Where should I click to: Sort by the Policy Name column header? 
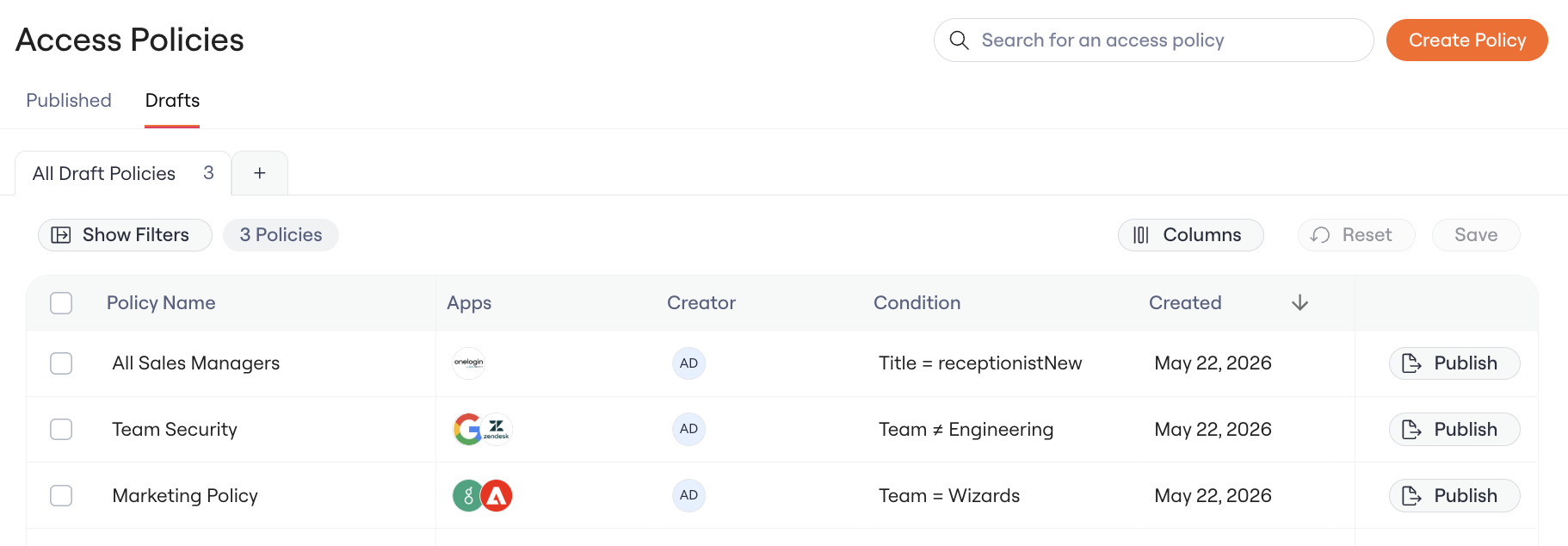tap(161, 303)
